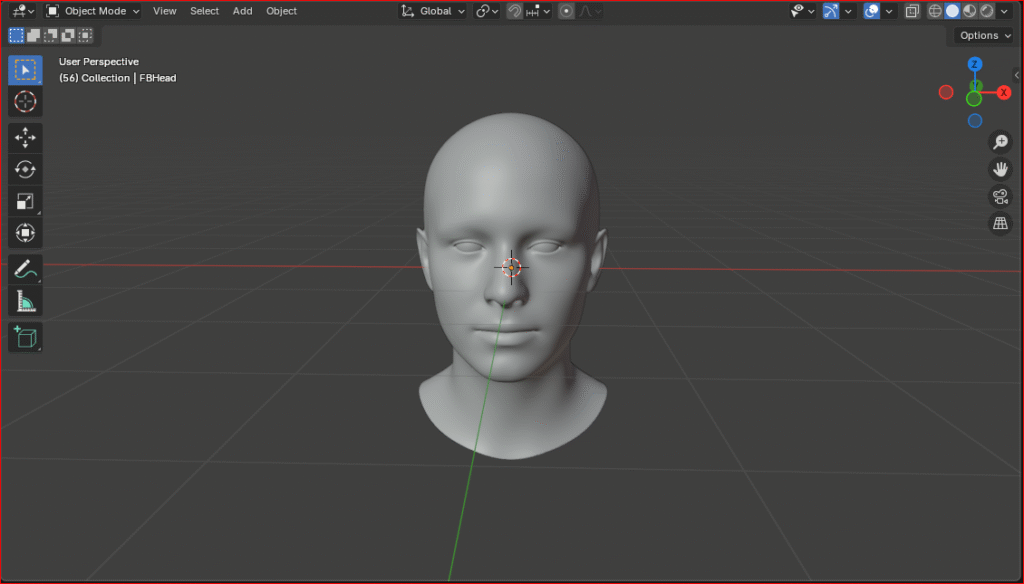Switch to rendered viewport shading
The image size is (1024, 584).
pos(986,11)
